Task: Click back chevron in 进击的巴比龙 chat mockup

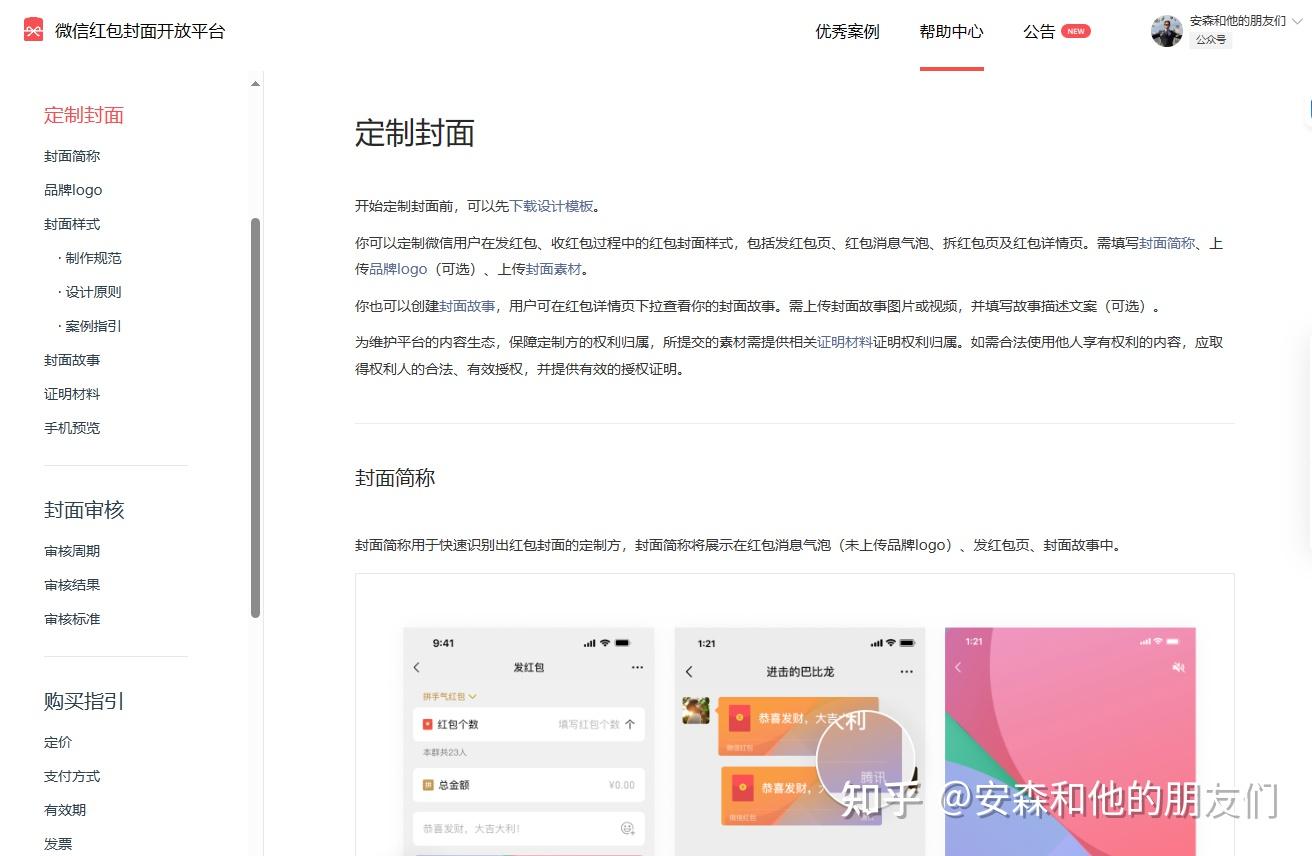Action: (x=689, y=671)
